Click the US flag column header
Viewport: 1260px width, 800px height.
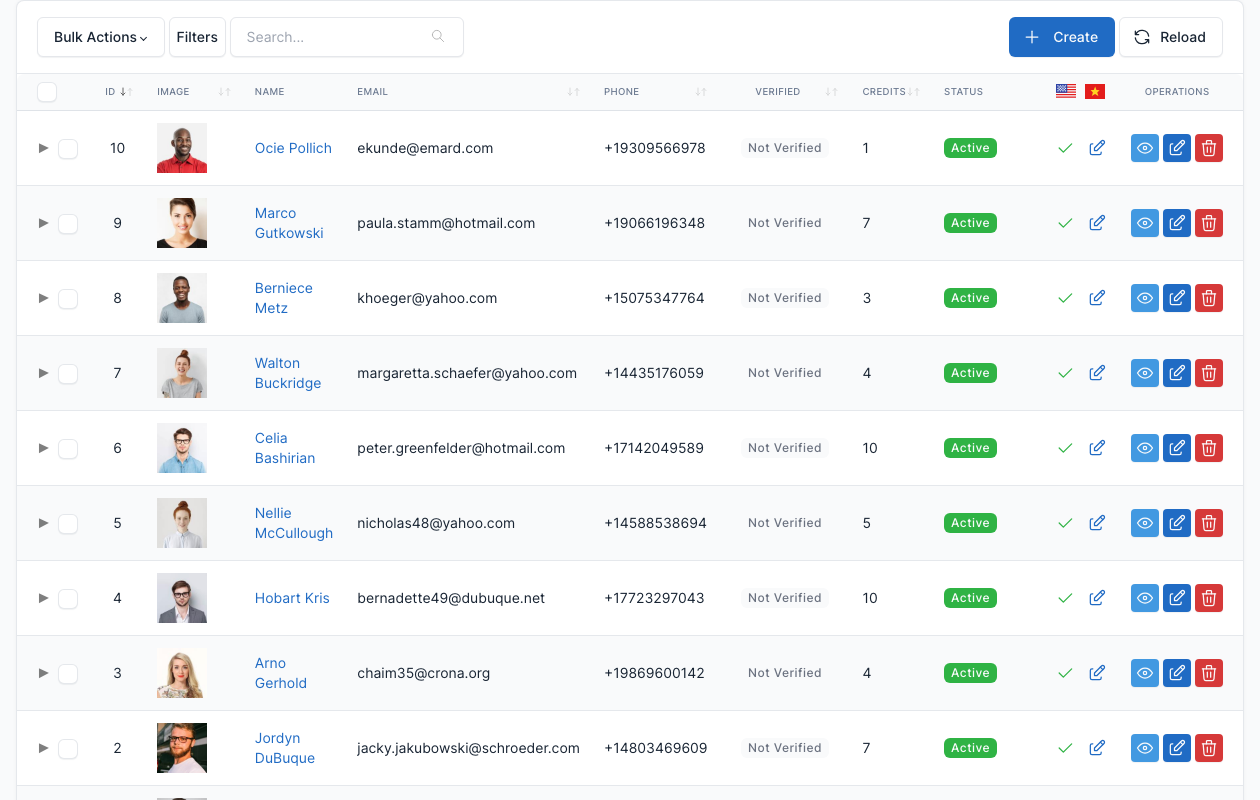[x=1066, y=91]
